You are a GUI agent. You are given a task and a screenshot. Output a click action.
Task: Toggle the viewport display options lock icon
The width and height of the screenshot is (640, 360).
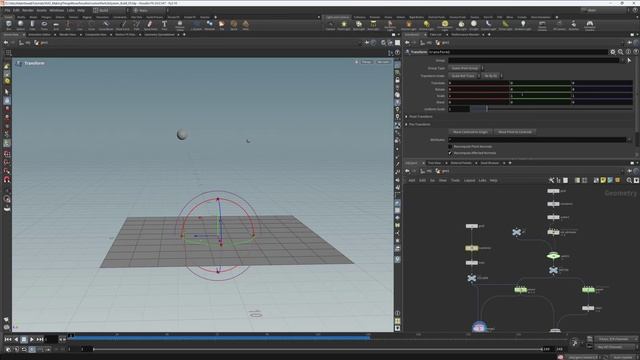coord(398,80)
